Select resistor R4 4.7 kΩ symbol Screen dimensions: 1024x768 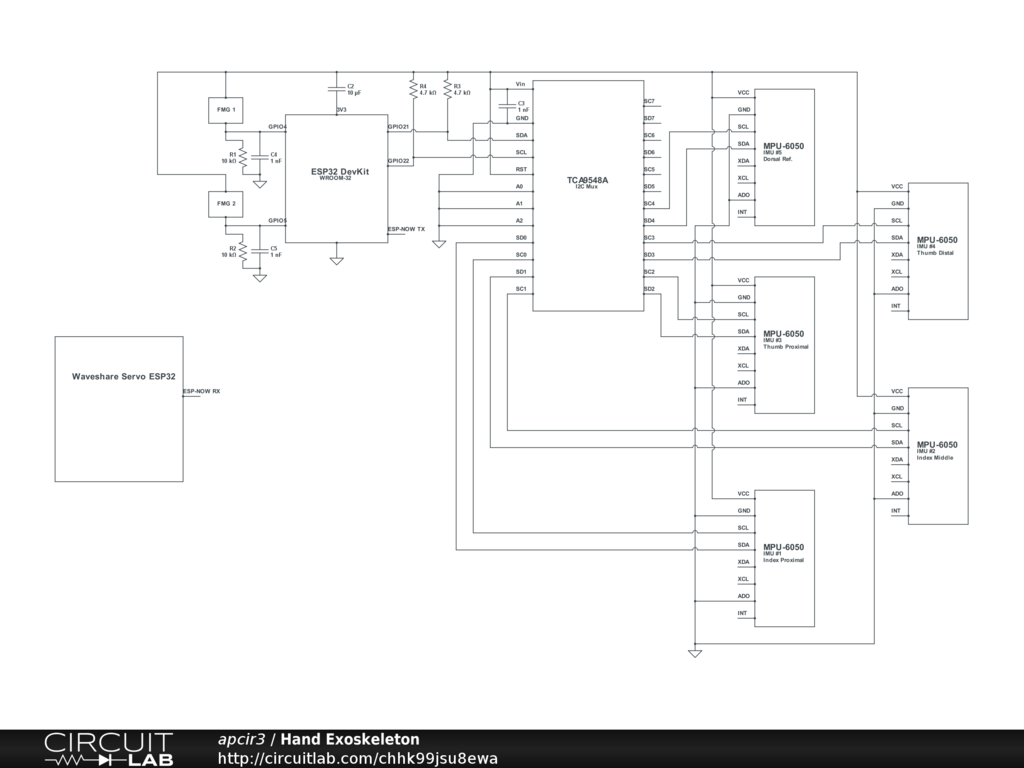point(413,89)
